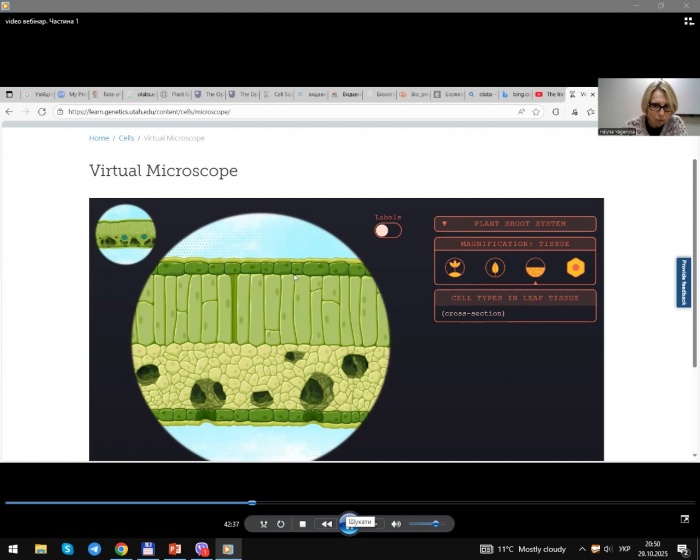The image size is (700, 560).
Task: Open the Home breadcrumb link
Action: click(x=99, y=138)
